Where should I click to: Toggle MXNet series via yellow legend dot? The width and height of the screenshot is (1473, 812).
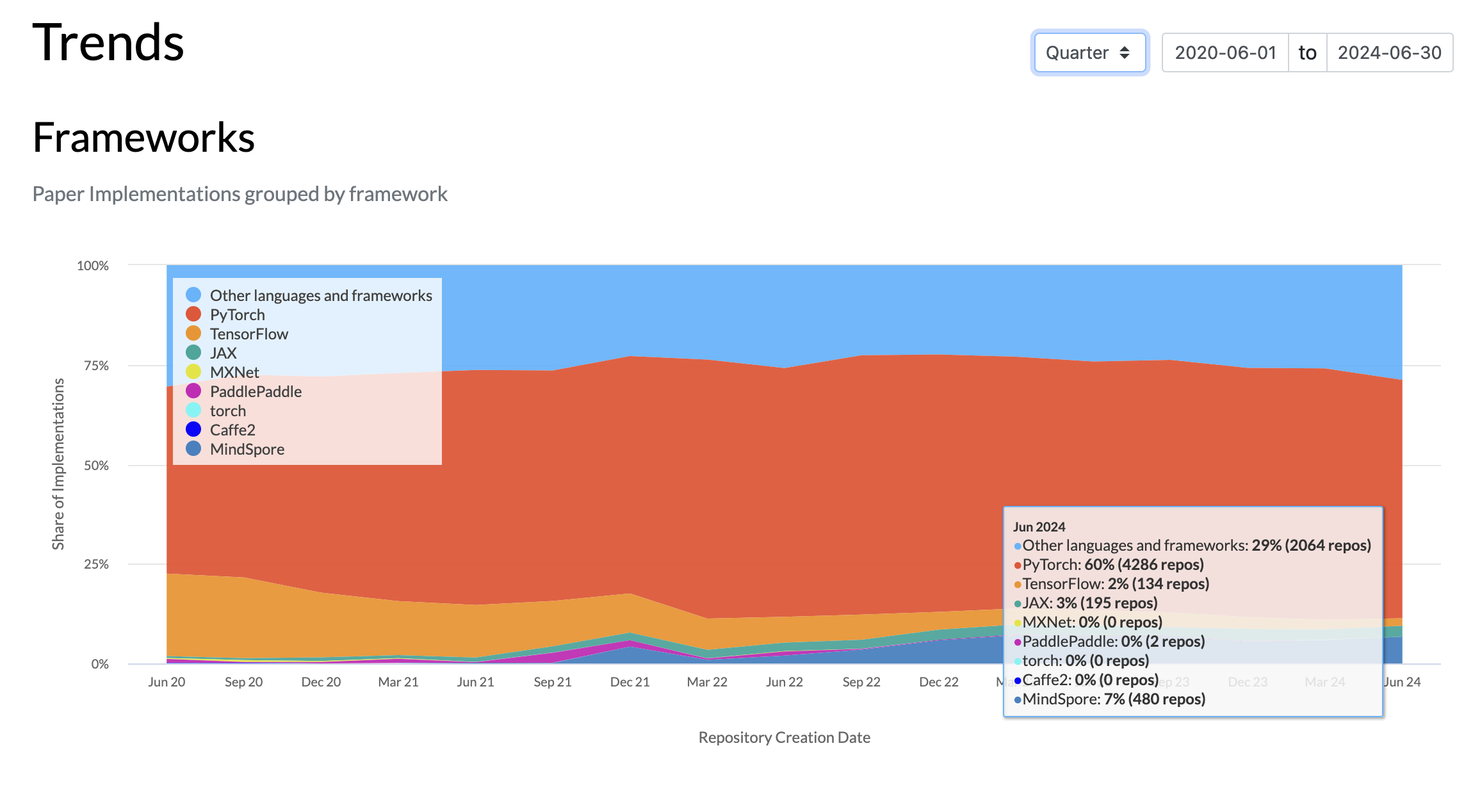point(193,372)
